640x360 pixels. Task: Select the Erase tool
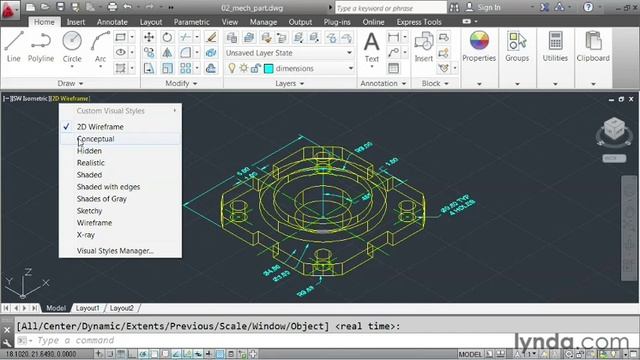pyautogui.click(x=211, y=37)
